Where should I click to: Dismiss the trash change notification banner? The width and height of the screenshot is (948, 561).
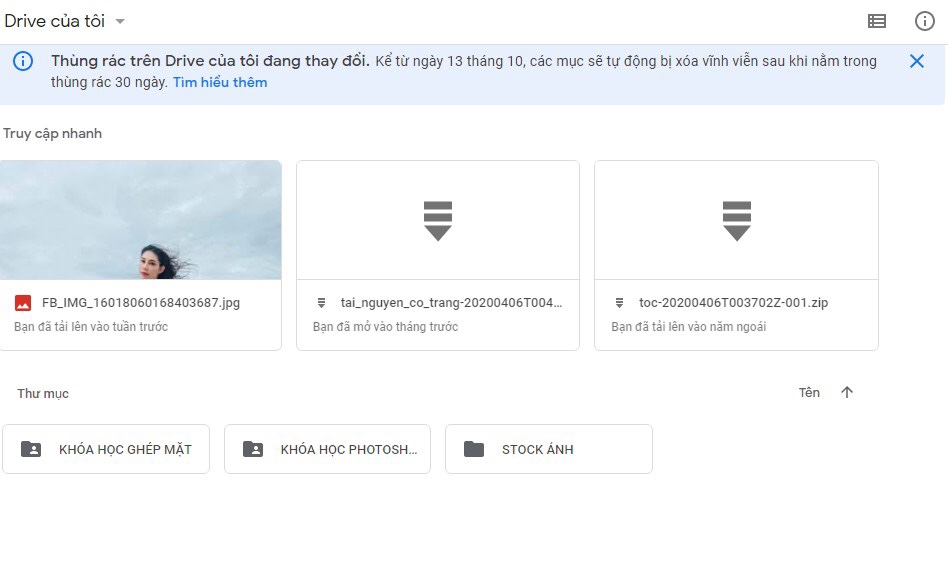point(916,61)
